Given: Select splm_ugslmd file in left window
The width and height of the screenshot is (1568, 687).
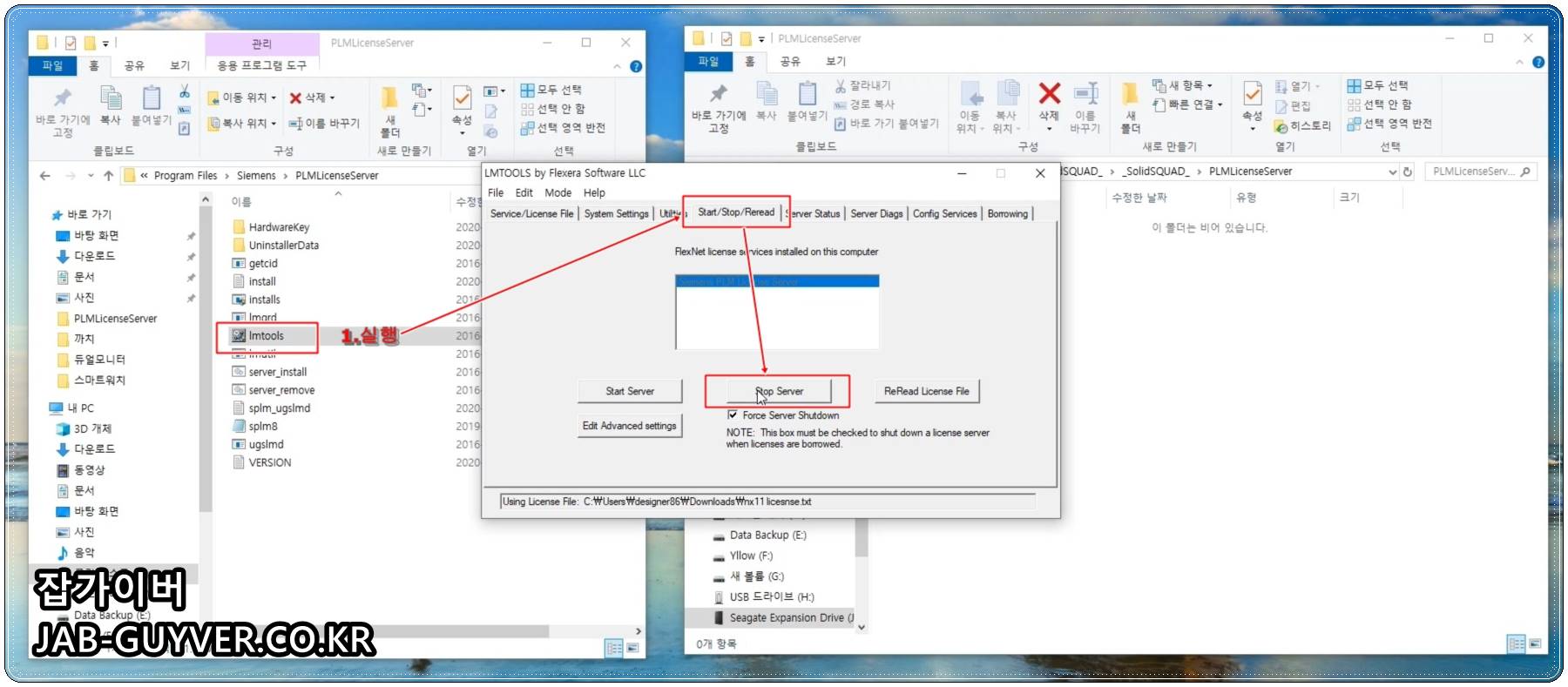Looking at the screenshot, I should click(x=271, y=408).
